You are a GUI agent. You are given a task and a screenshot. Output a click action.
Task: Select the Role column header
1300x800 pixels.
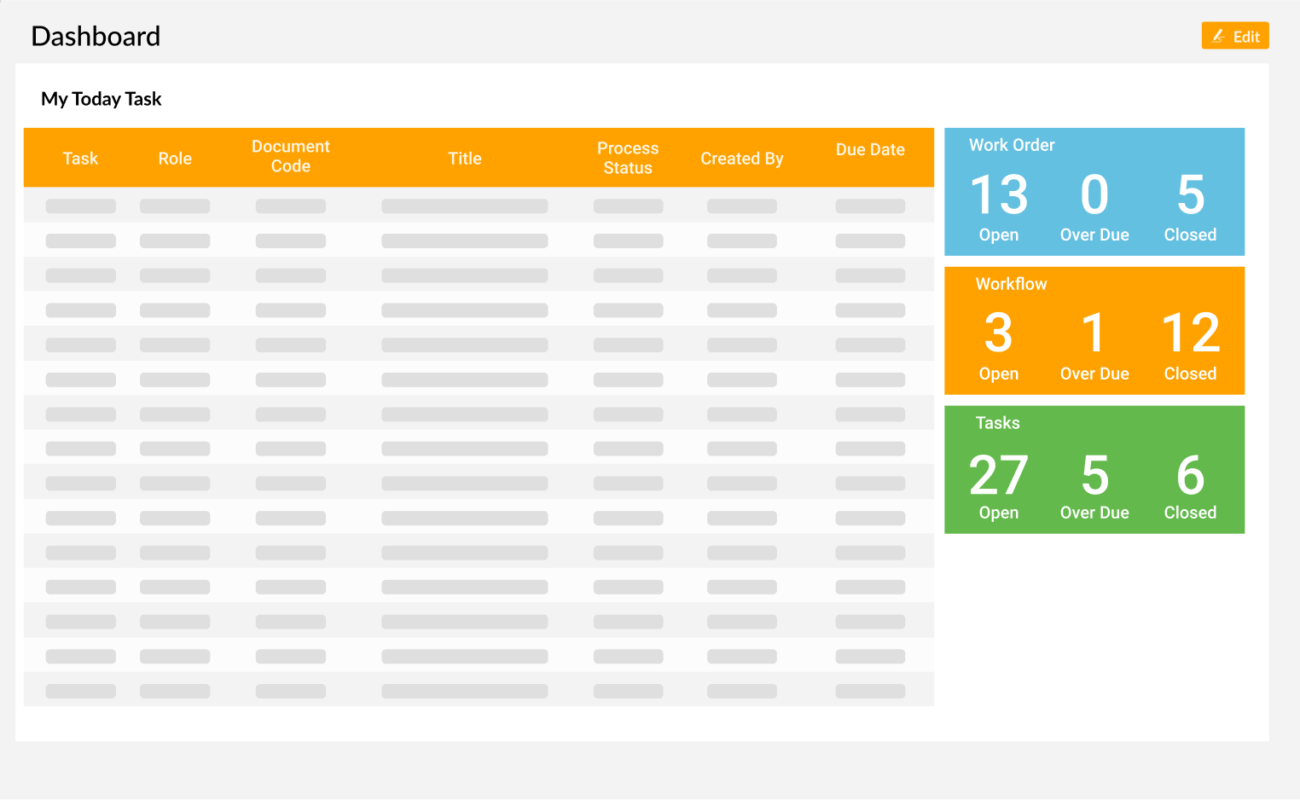click(175, 158)
